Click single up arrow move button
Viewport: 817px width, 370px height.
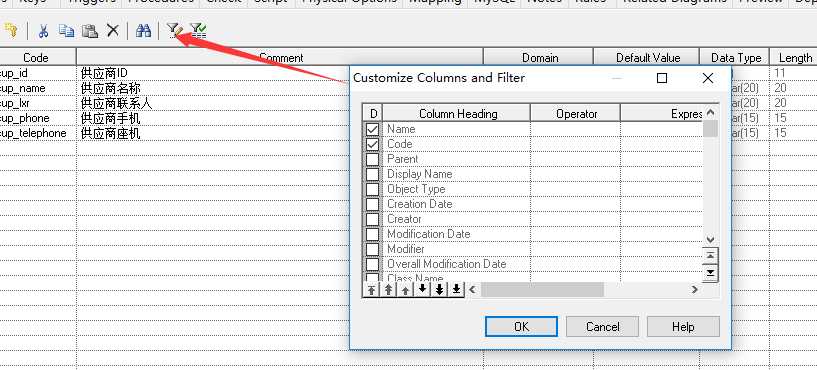pyautogui.click(x=405, y=290)
